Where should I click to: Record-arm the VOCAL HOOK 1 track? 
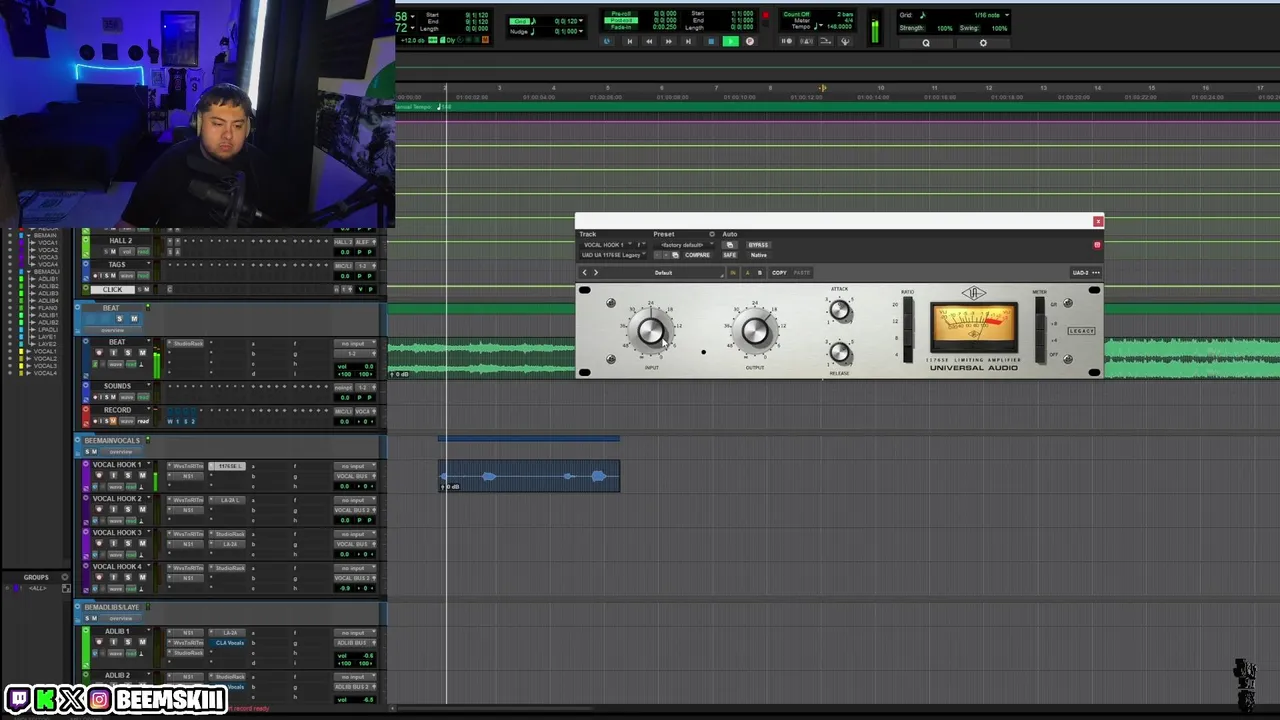(99, 475)
